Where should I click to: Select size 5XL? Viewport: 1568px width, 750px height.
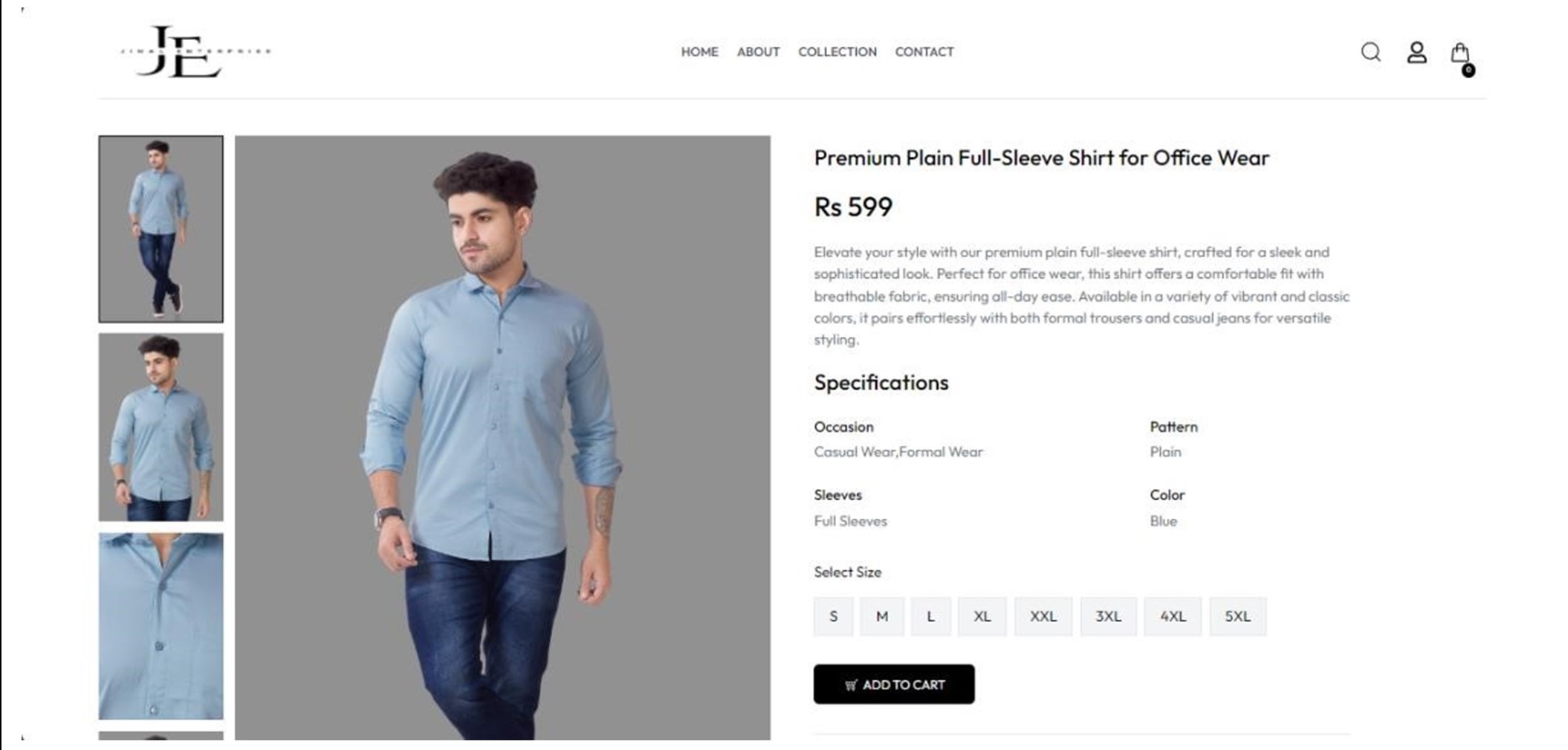[1237, 616]
